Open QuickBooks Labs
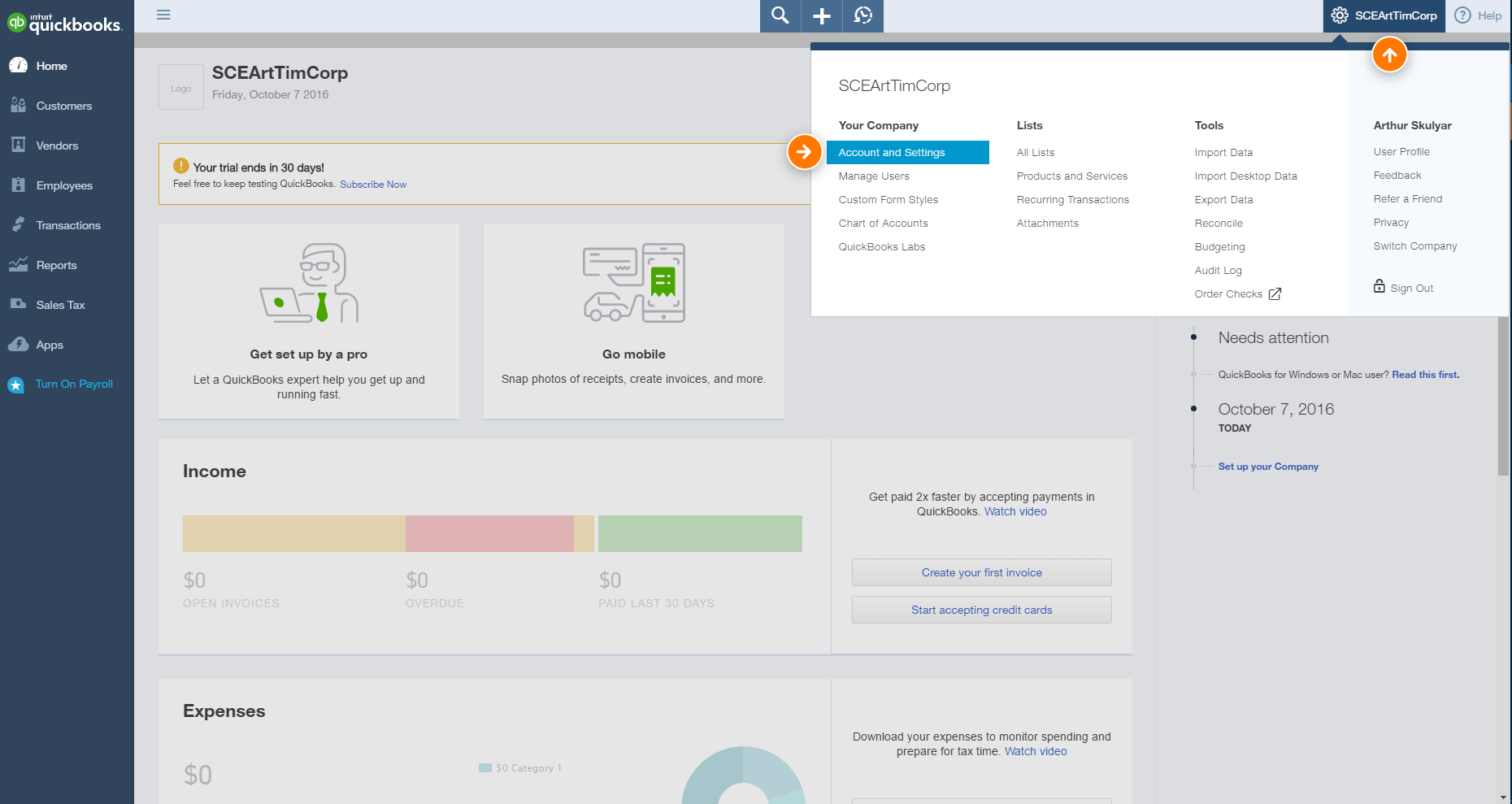Screen dimensions: 1512x804 [882, 246]
